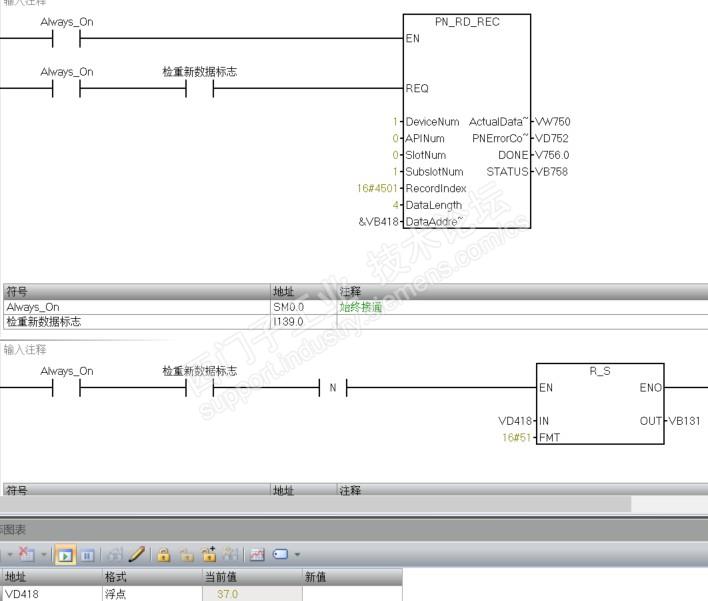Click the write all pencil icon
The width and height of the screenshot is (708, 601).
[x=136, y=554]
